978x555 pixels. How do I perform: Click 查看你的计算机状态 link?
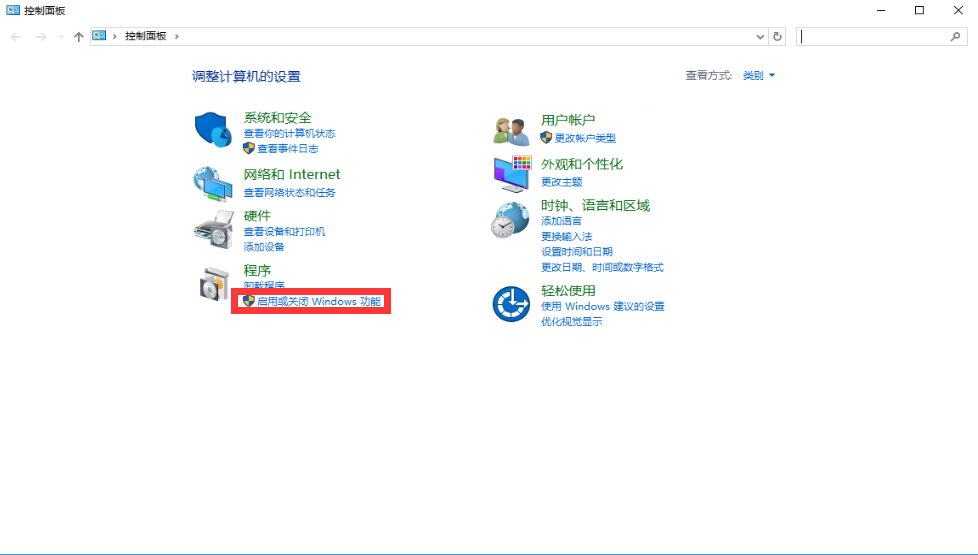coord(289,133)
